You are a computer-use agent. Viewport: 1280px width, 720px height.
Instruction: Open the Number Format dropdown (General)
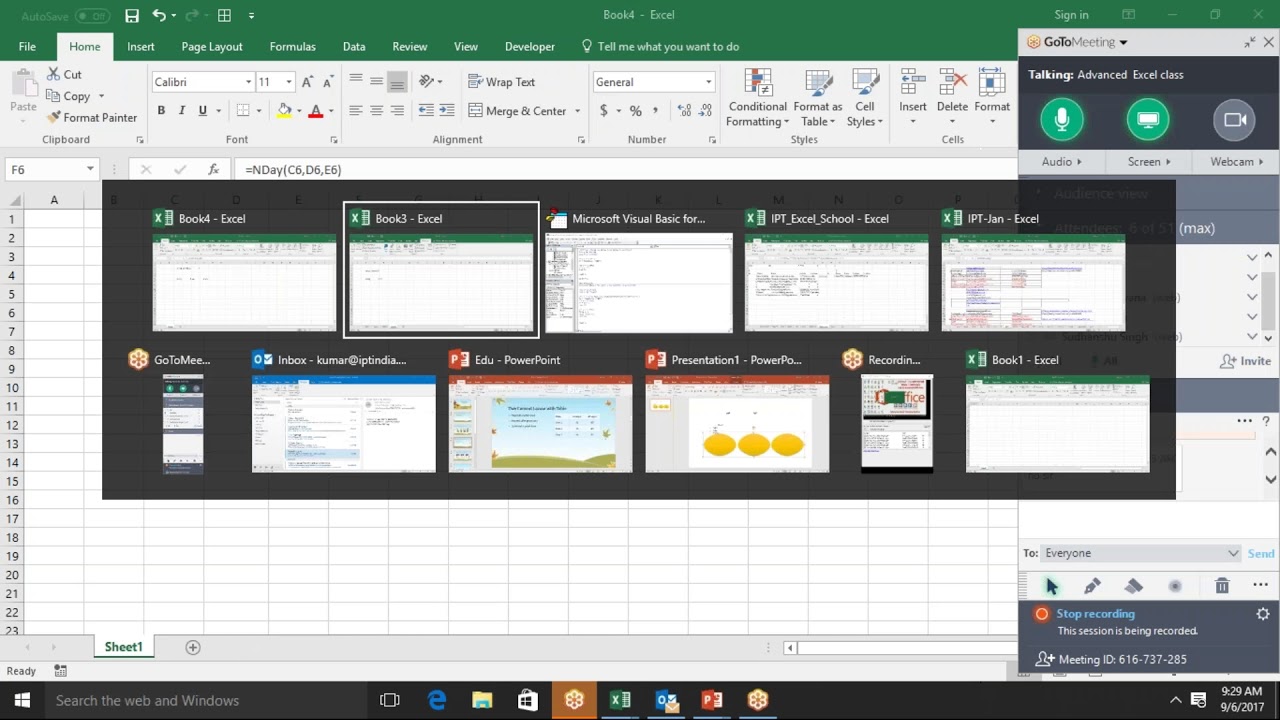click(708, 82)
